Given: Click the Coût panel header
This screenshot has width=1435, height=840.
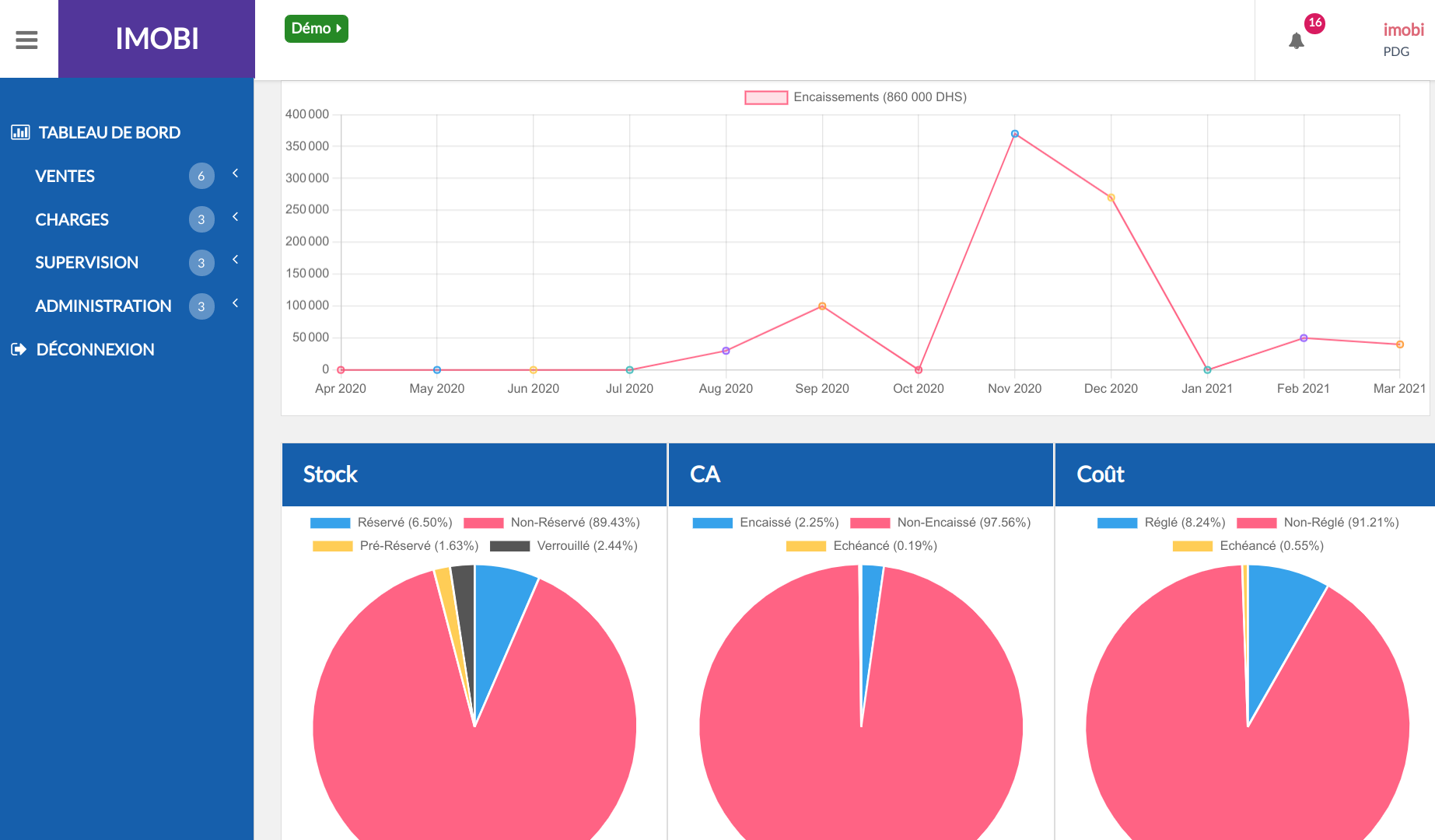Looking at the screenshot, I should coord(1244,474).
